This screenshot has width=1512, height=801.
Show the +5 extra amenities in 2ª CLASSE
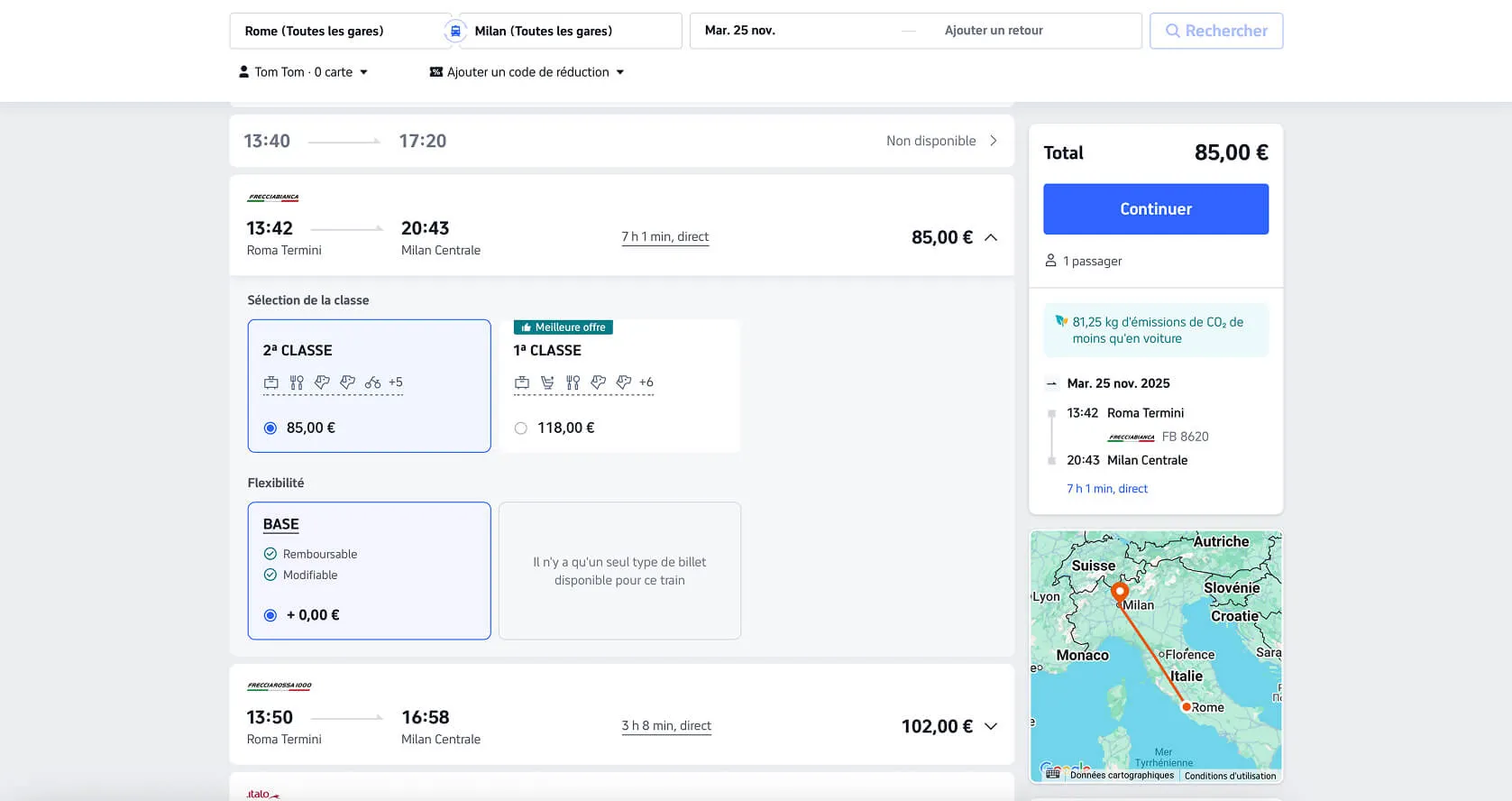click(396, 382)
